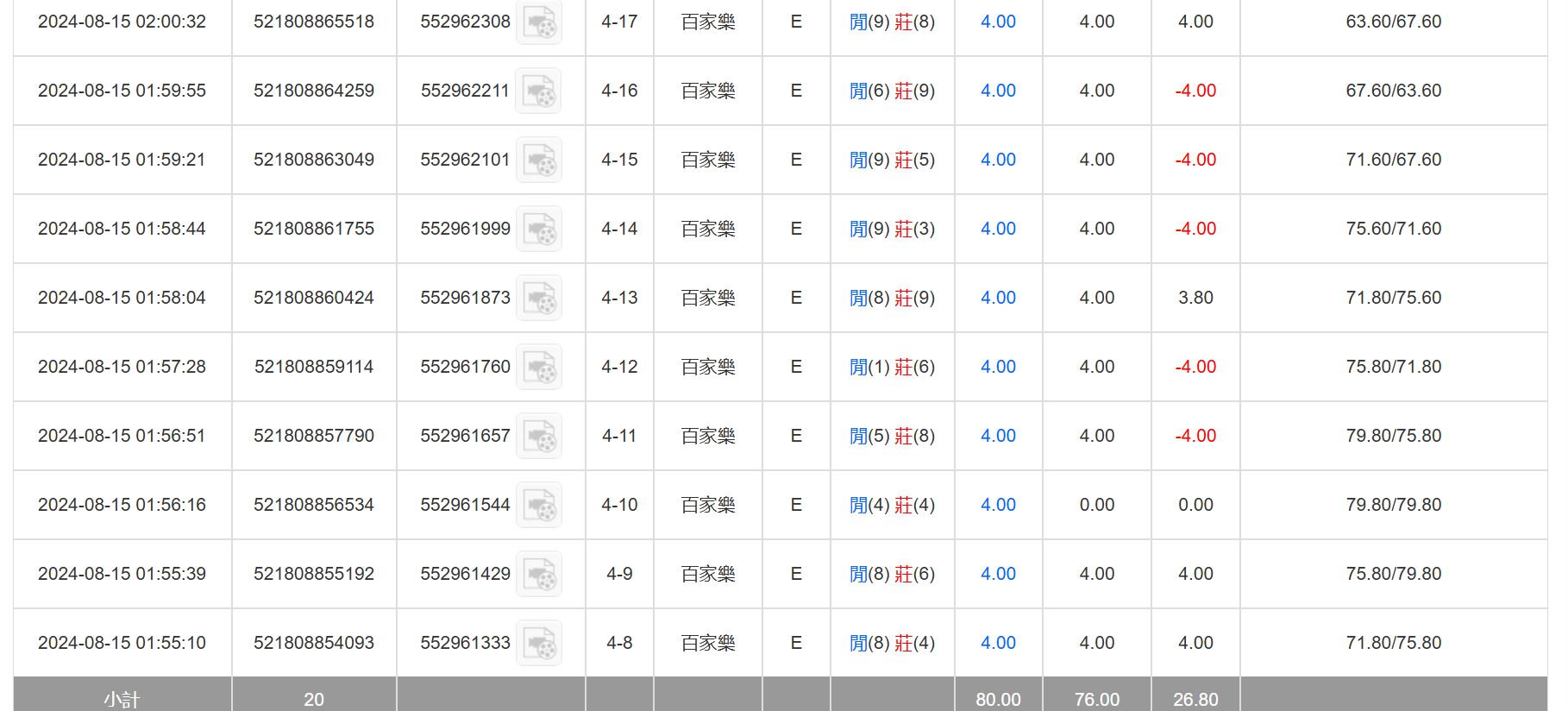Viewport: 1568px width, 711px height.
Task: Click result 閒(1) 莊(6) in row 4-12
Action: coord(892,367)
